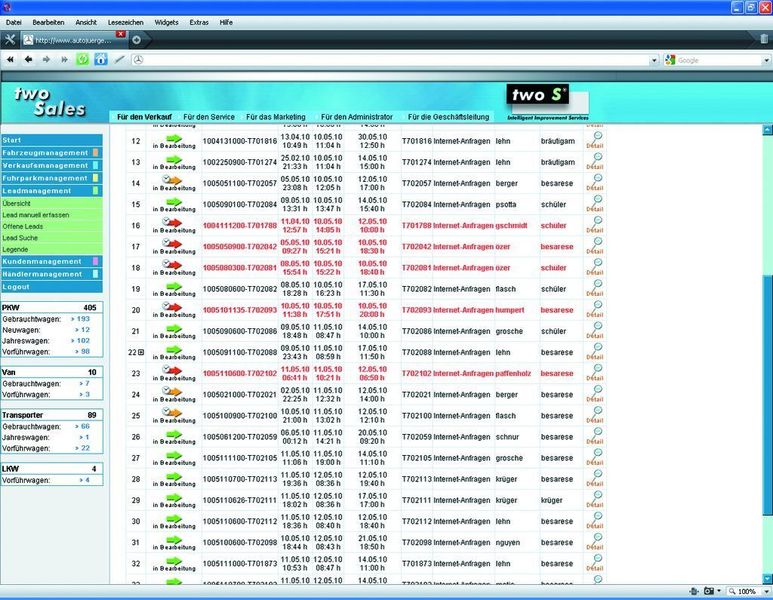The image size is (773, 600).
Task: Collapse the Leadmanagement section
Action: tap(51, 191)
